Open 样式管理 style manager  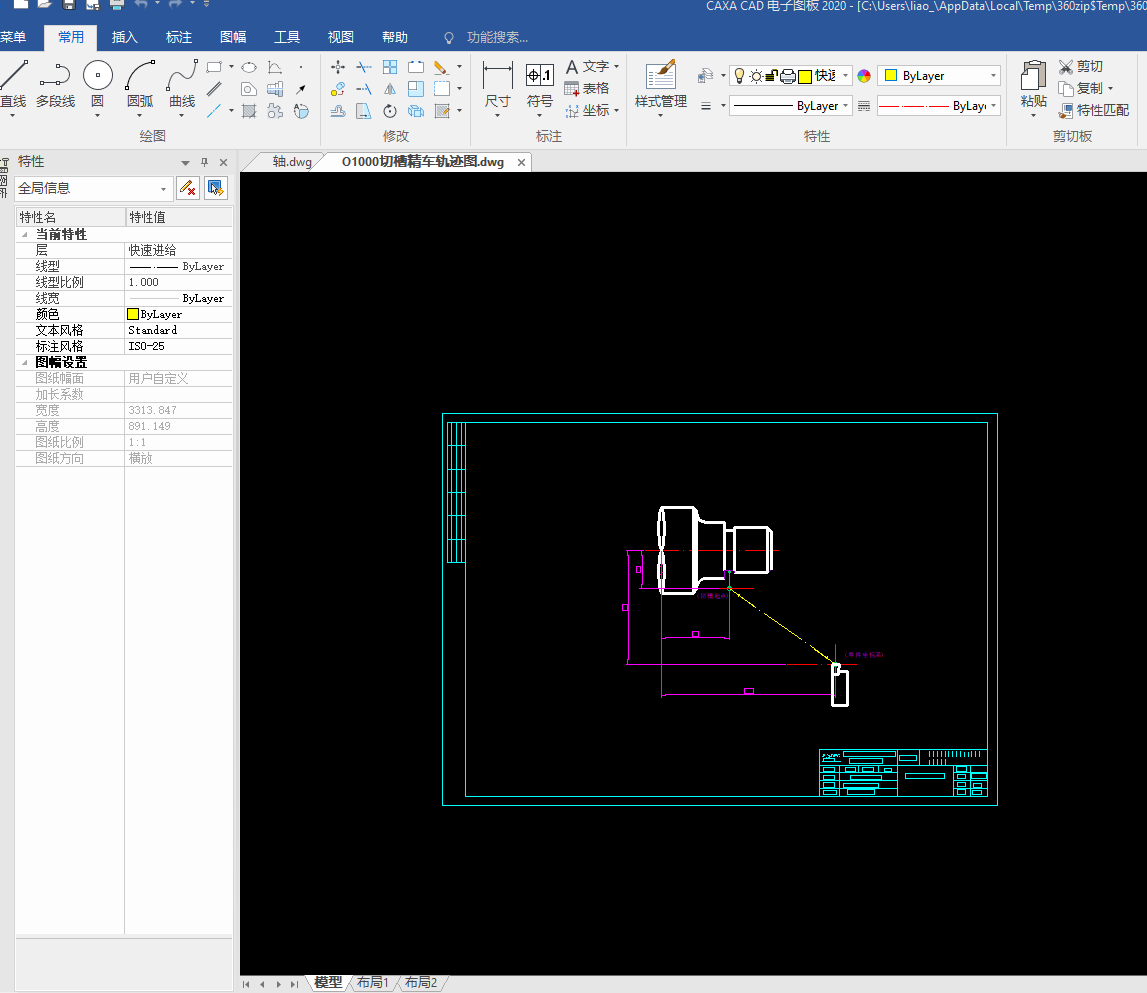coord(661,86)
